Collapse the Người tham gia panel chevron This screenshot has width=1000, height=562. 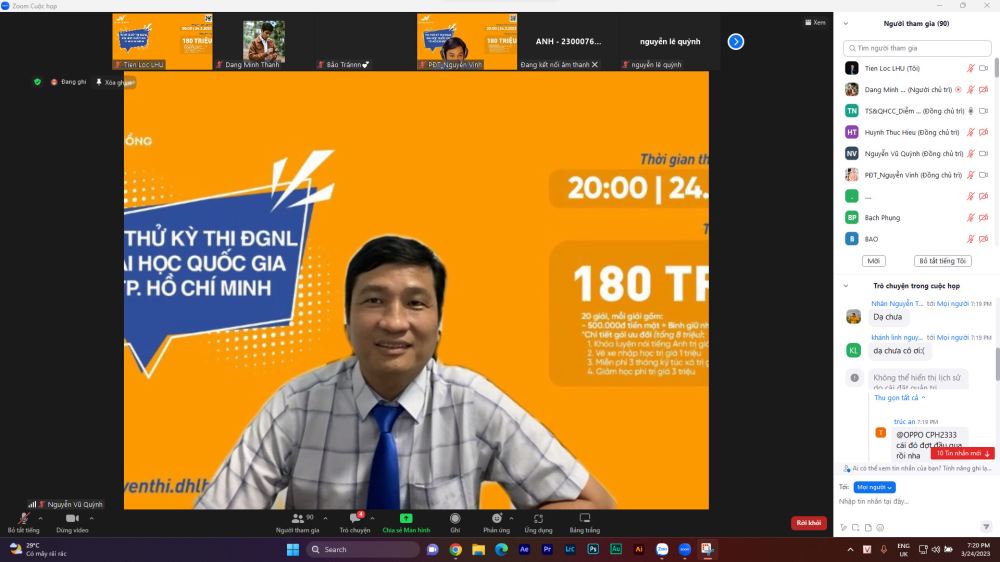click(x=847, y=23)
